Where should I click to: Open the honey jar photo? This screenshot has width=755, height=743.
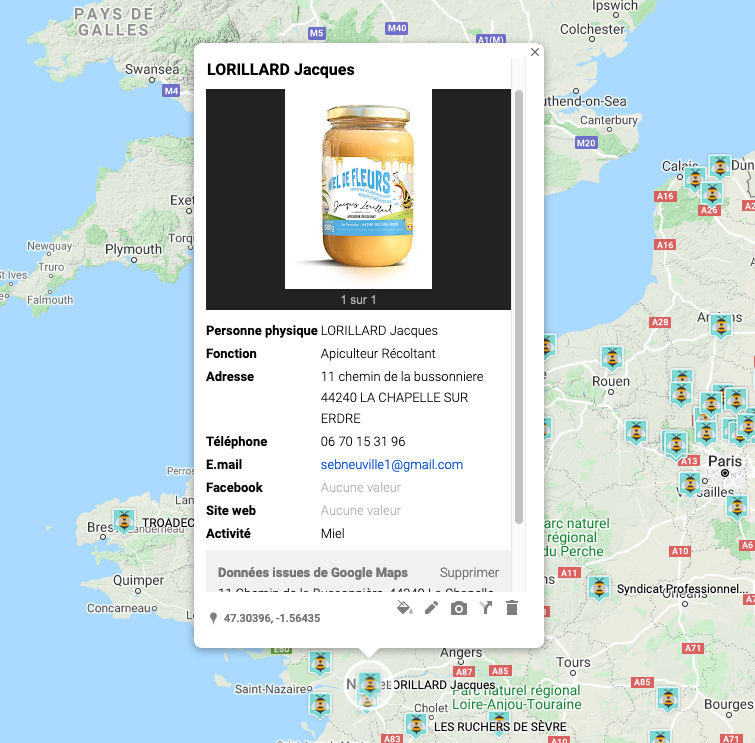tap(358, 189)
